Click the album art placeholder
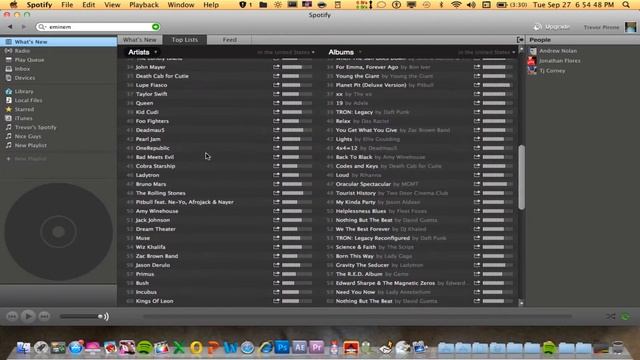This screenshot has height=360, width=640. 58,231
